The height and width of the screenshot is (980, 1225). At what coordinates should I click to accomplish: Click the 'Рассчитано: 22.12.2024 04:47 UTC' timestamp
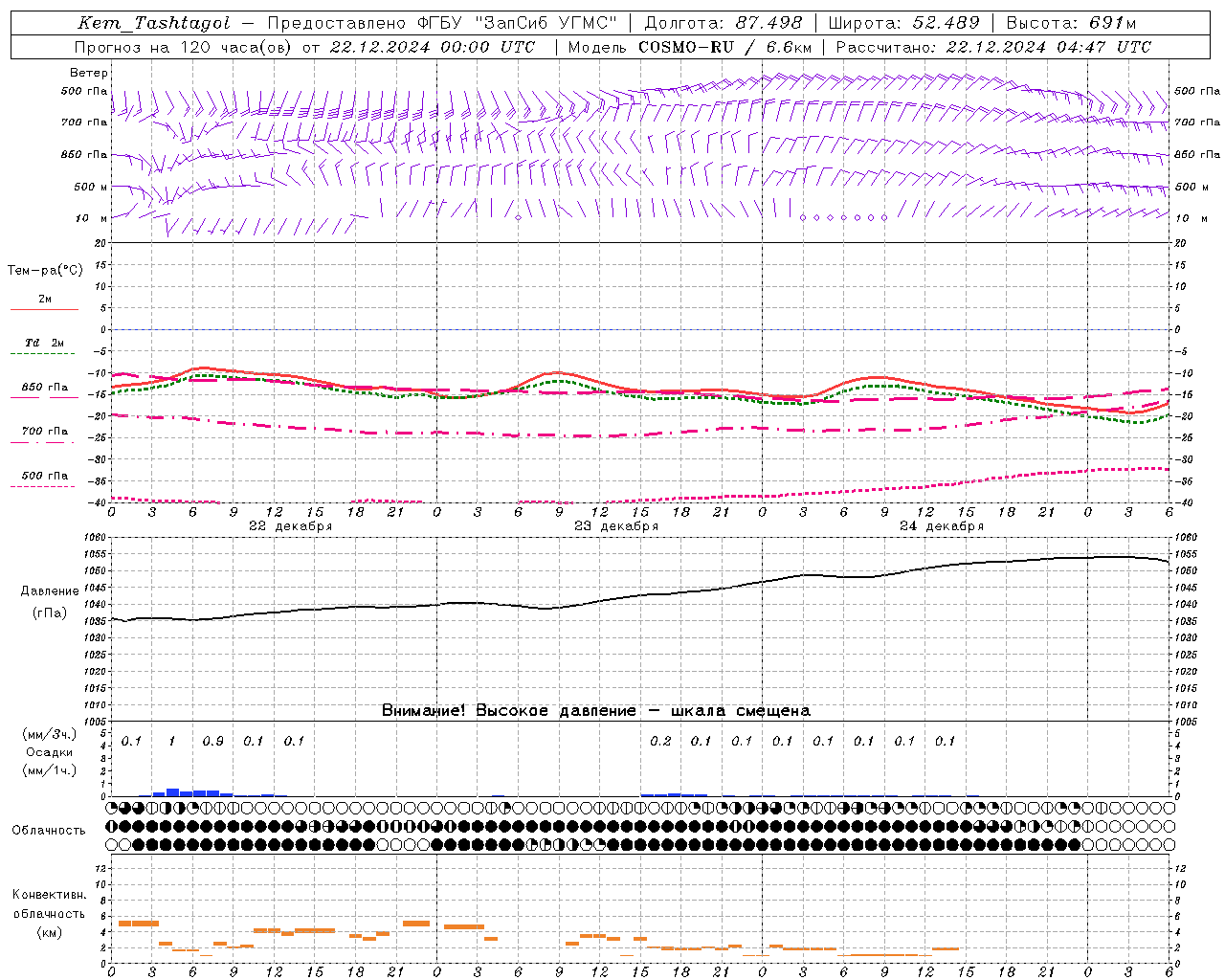click(x=993, y=47)
